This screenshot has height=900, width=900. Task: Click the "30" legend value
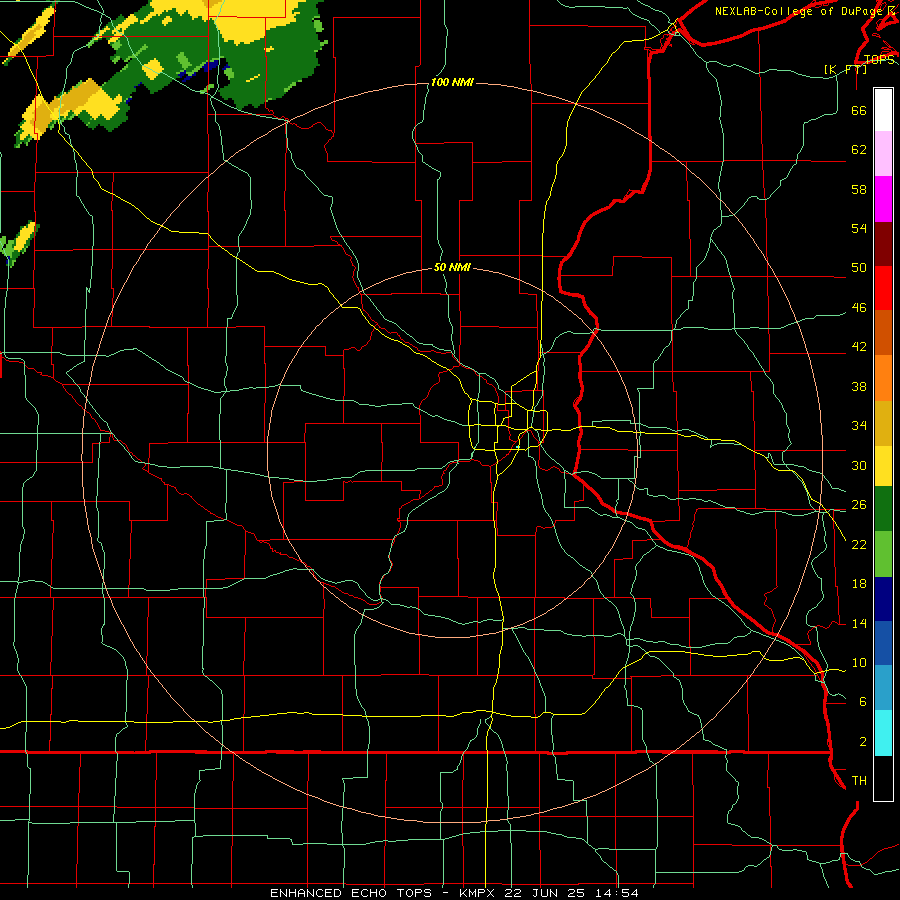[859, 465]
